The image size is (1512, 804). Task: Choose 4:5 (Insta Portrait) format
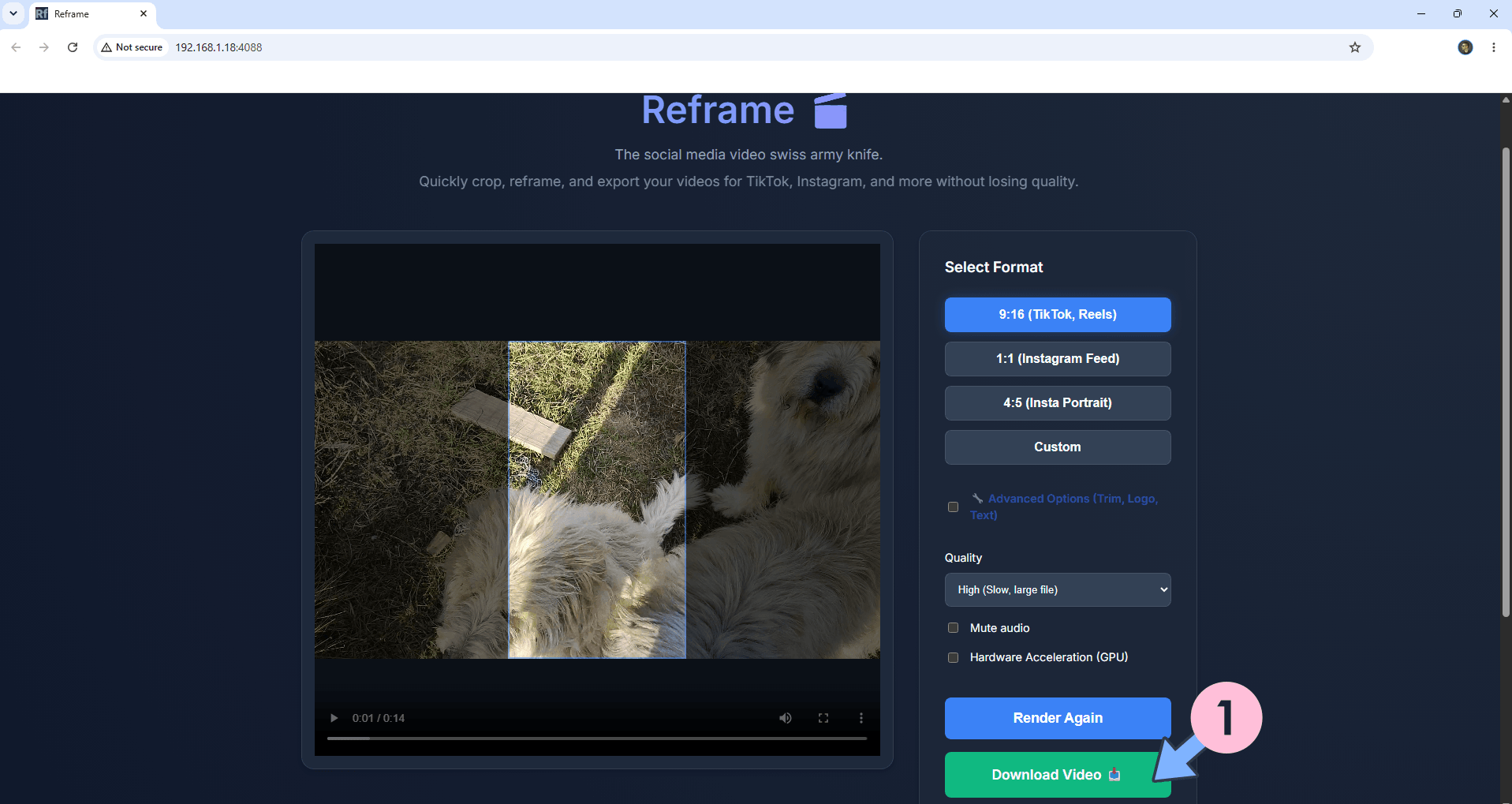pyautogui.click(x=1058, y=403)
